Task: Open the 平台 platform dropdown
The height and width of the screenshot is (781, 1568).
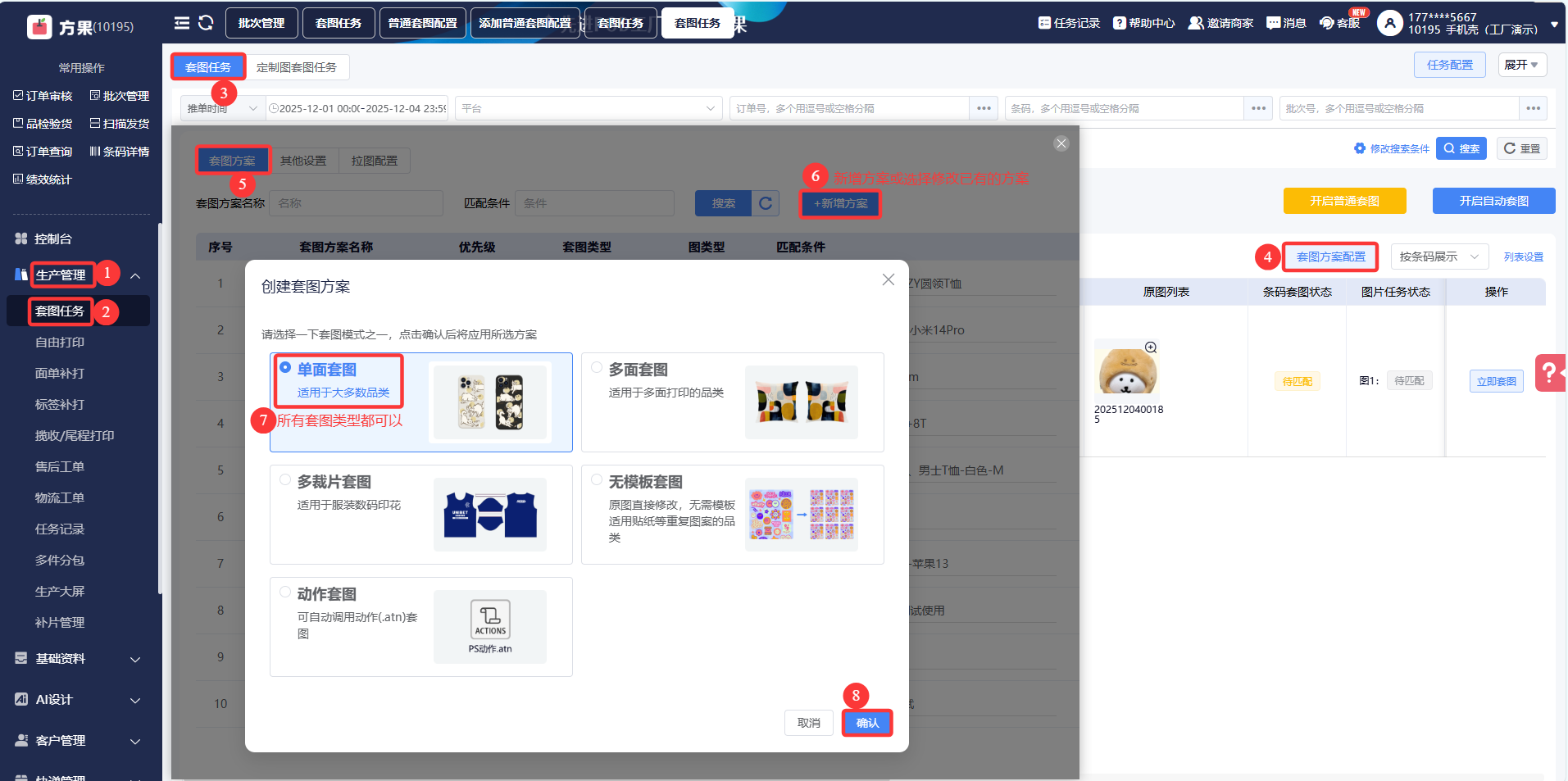Action: tap(589, 108)
